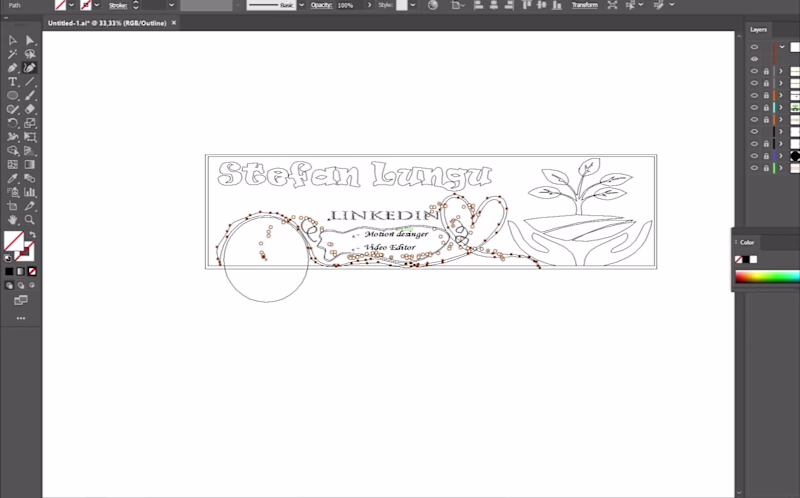Click vertical align top icon
This screenshot has width=800, height=498.
coord(527,5)
